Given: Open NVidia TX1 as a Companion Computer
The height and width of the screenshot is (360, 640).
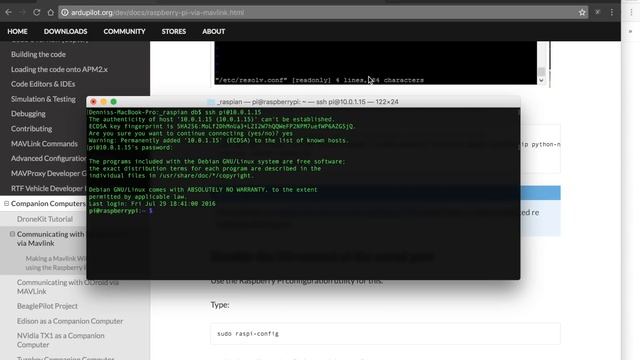Looking at the screenshot, I should tap(60, 340).
